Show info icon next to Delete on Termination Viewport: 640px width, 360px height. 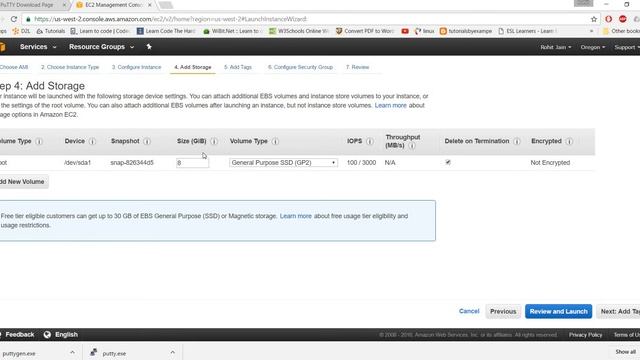pyautogui.click(x=517, y=141)
